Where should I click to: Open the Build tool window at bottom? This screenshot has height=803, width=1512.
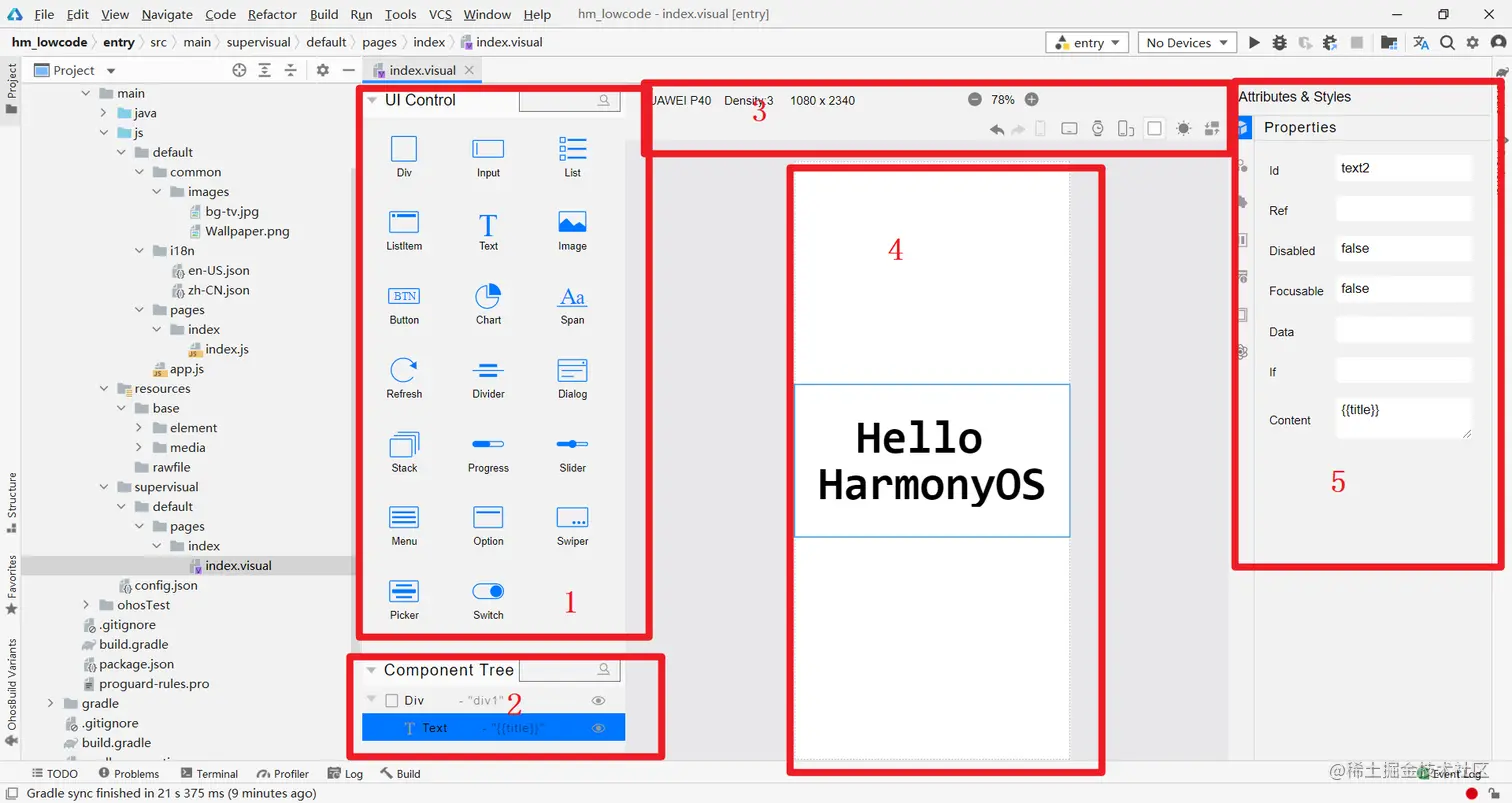tap(400, 774)
